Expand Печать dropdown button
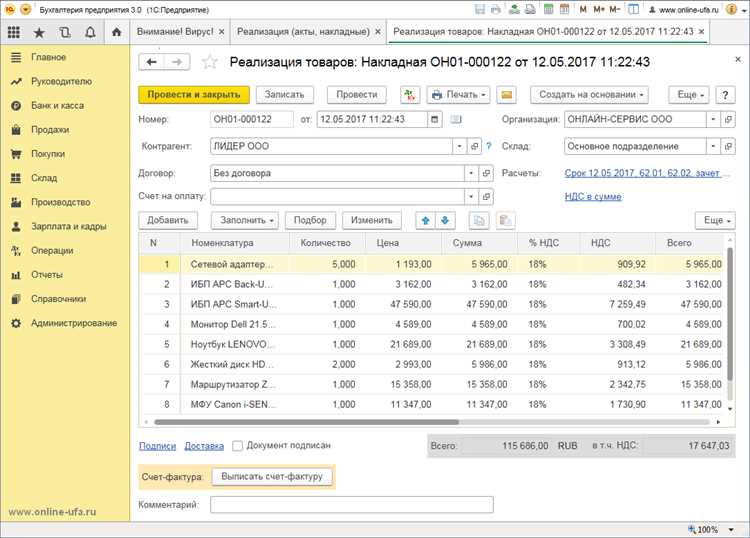 point(459,95)
